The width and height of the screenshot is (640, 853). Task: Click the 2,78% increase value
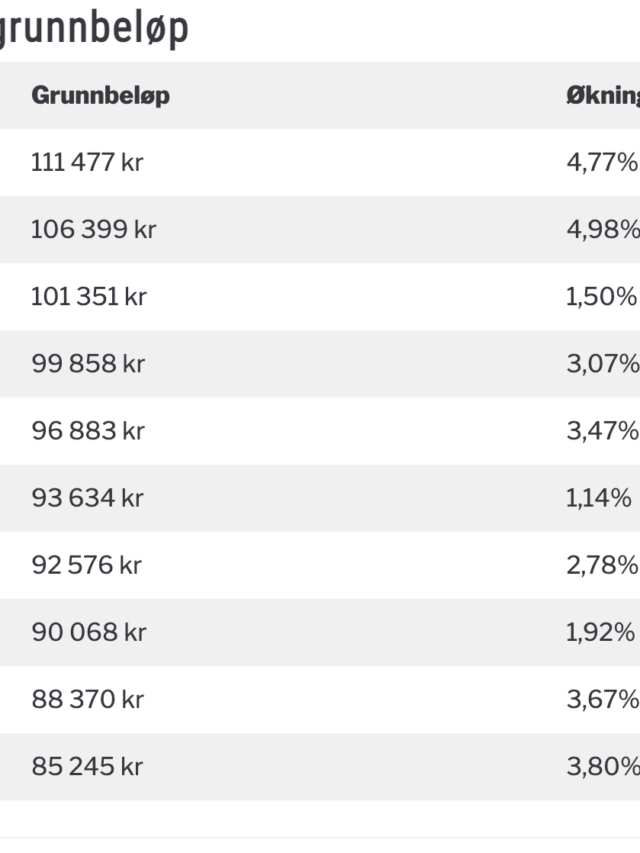602,565
